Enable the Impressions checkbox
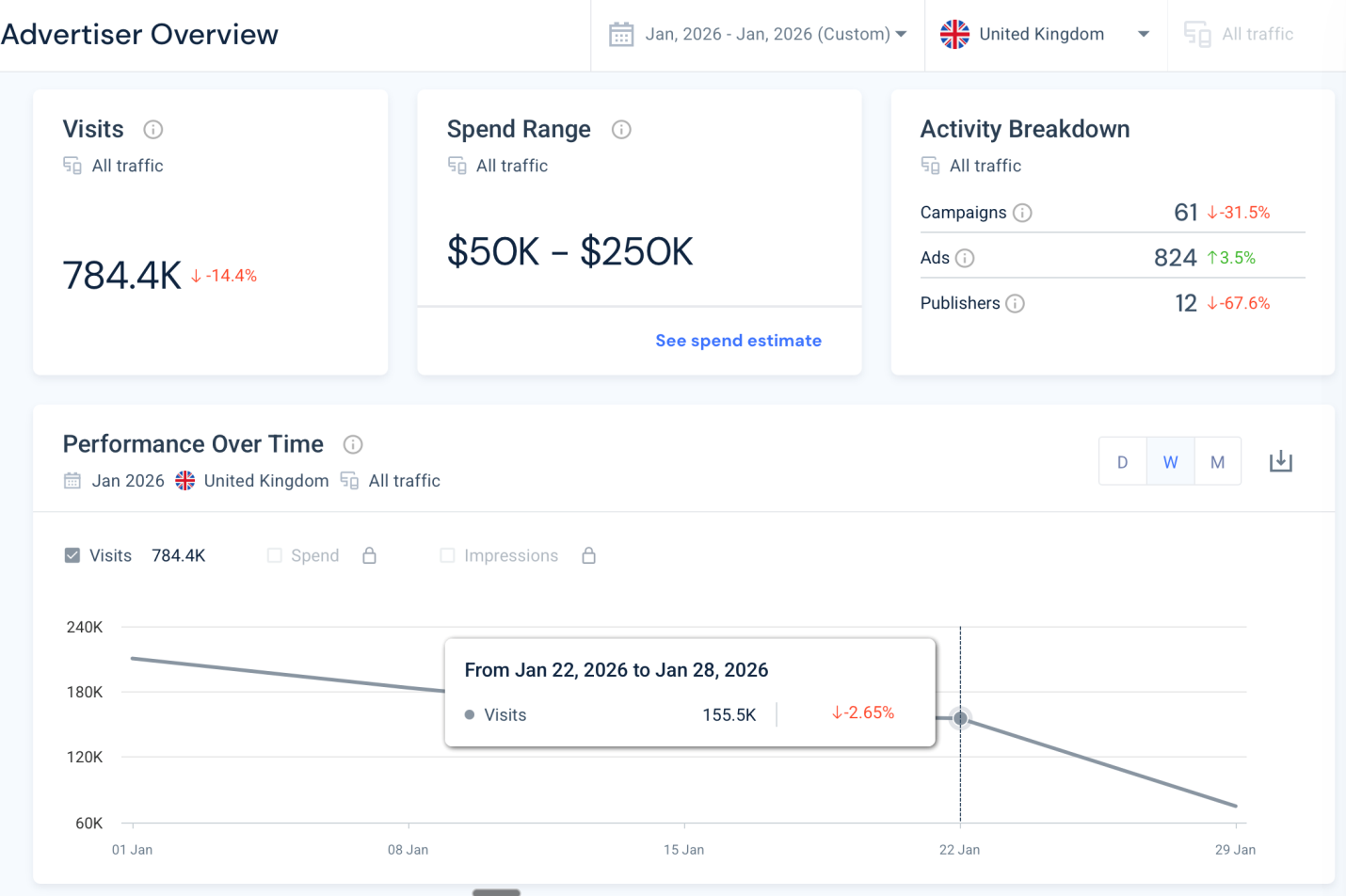The height and width of the screenshot is (896, 1346). coord(448,555)
